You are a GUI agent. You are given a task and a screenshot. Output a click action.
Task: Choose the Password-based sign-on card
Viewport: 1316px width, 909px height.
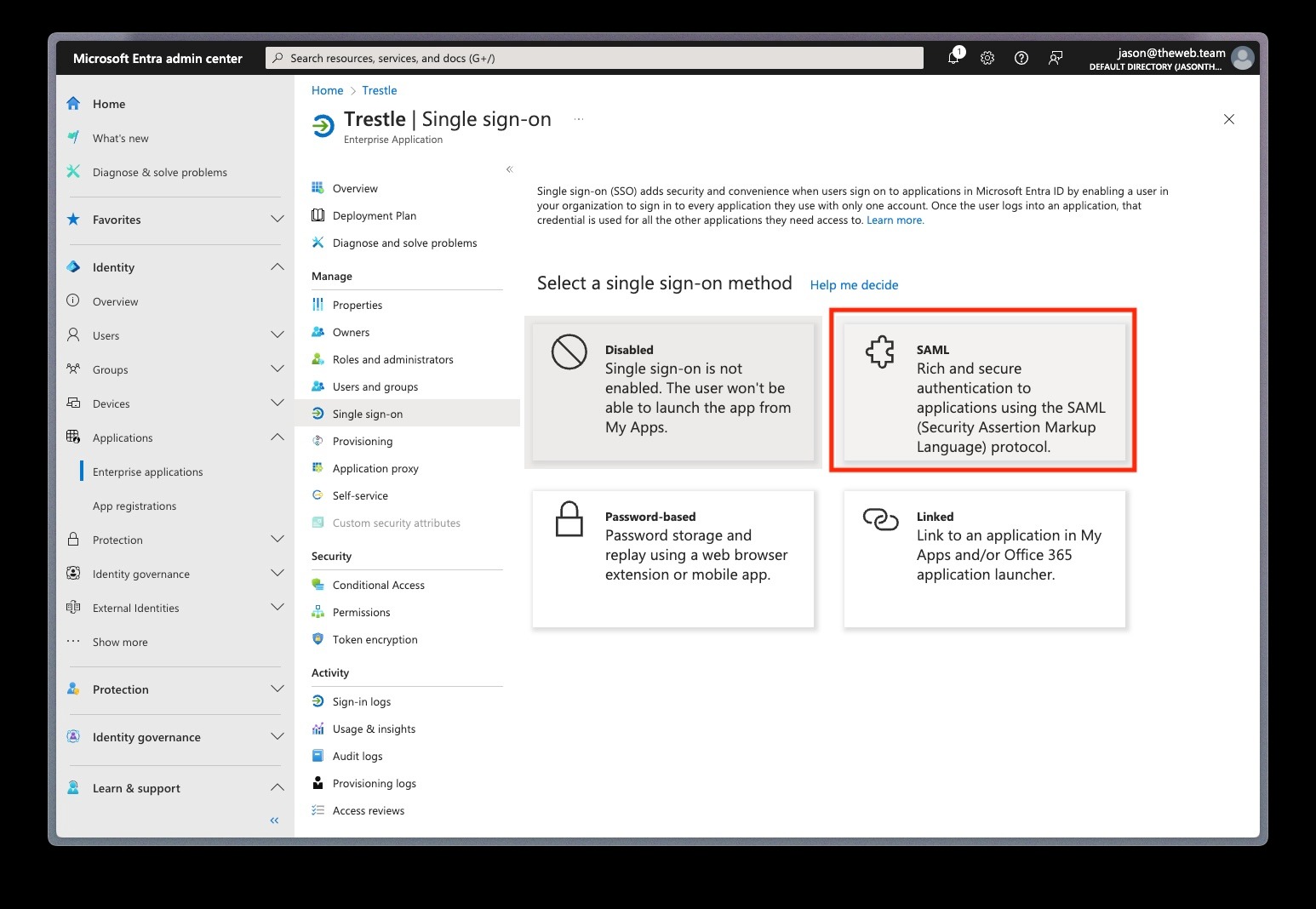click(x=673, y=558)
